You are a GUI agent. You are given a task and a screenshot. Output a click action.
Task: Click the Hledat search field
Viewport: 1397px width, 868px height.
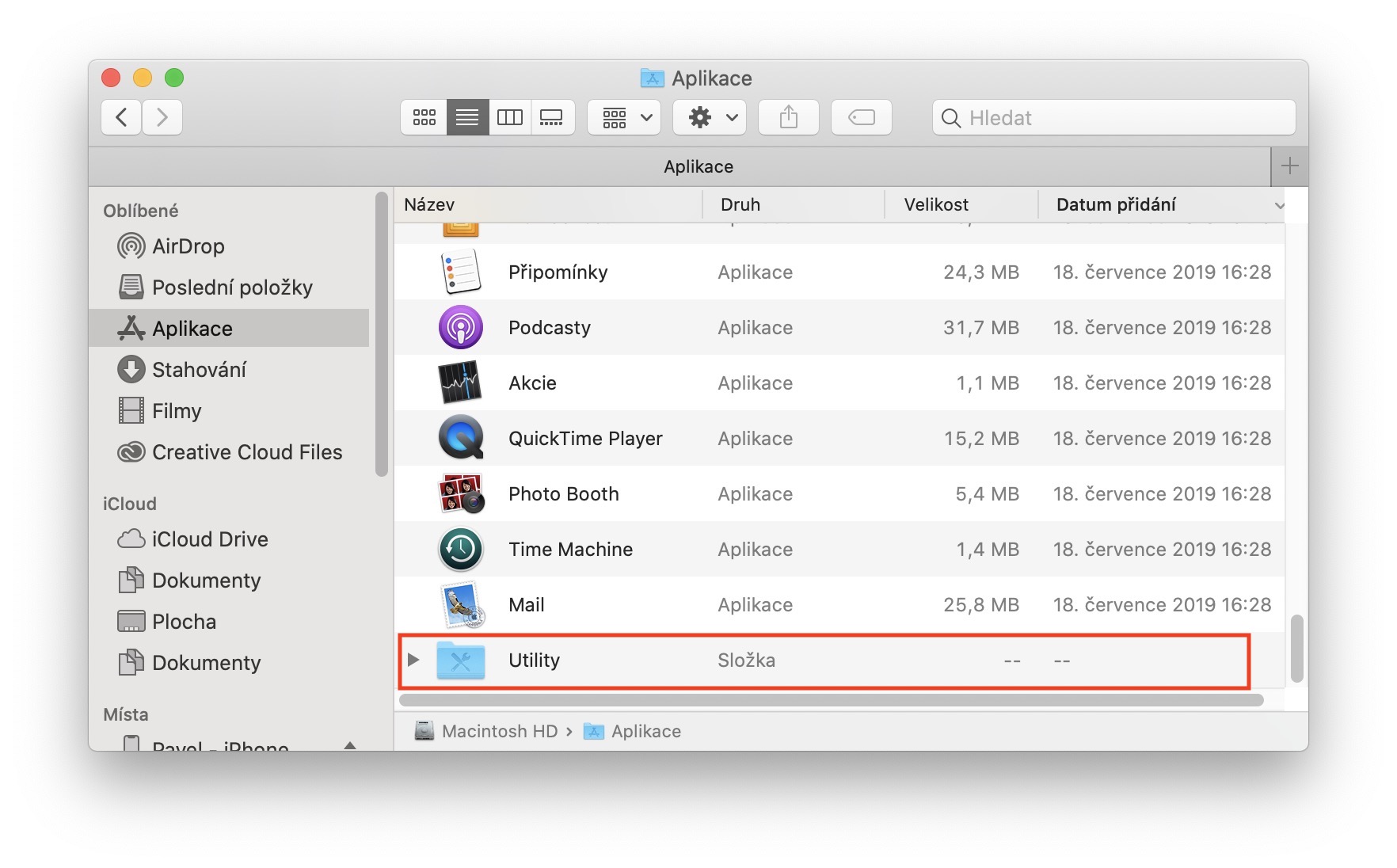[x=1125, y=118]
